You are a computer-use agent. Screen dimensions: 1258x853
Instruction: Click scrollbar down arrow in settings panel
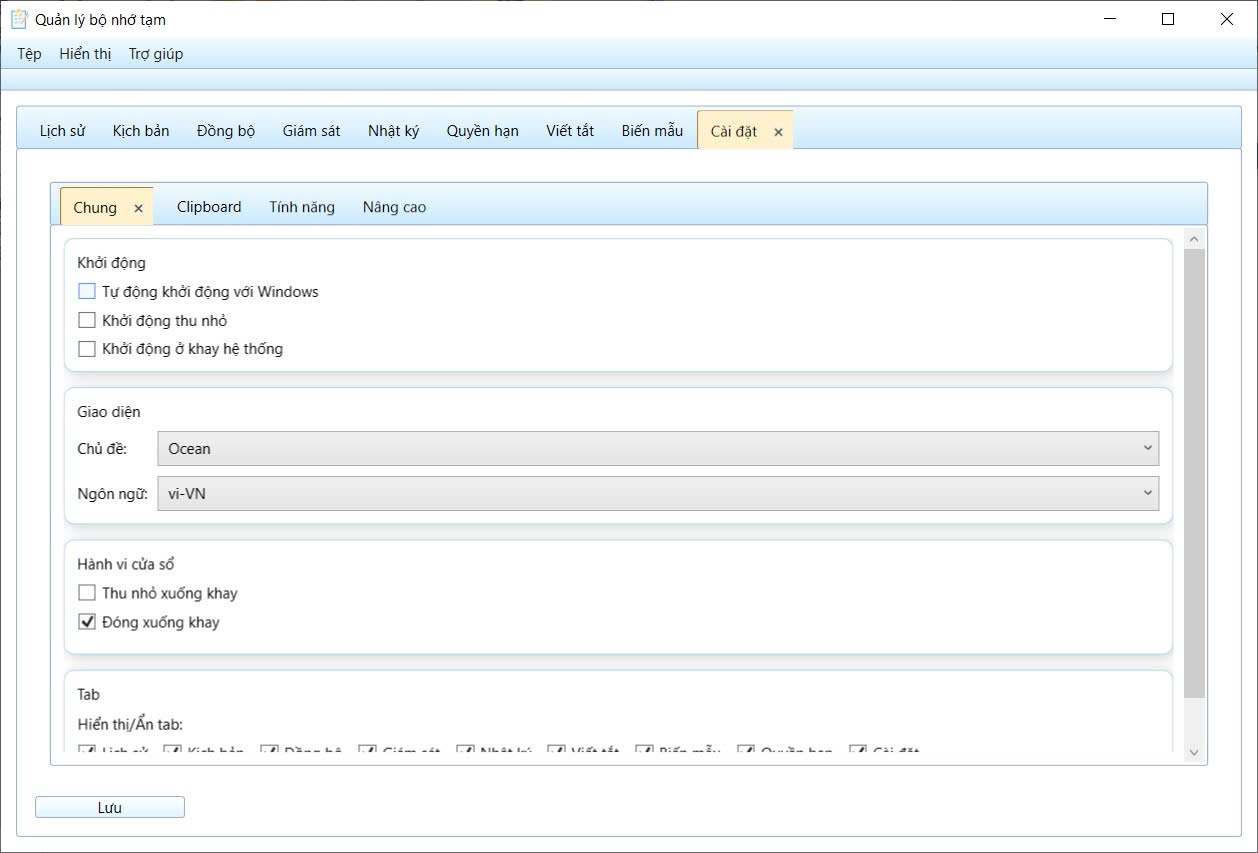pos(1193,752)
